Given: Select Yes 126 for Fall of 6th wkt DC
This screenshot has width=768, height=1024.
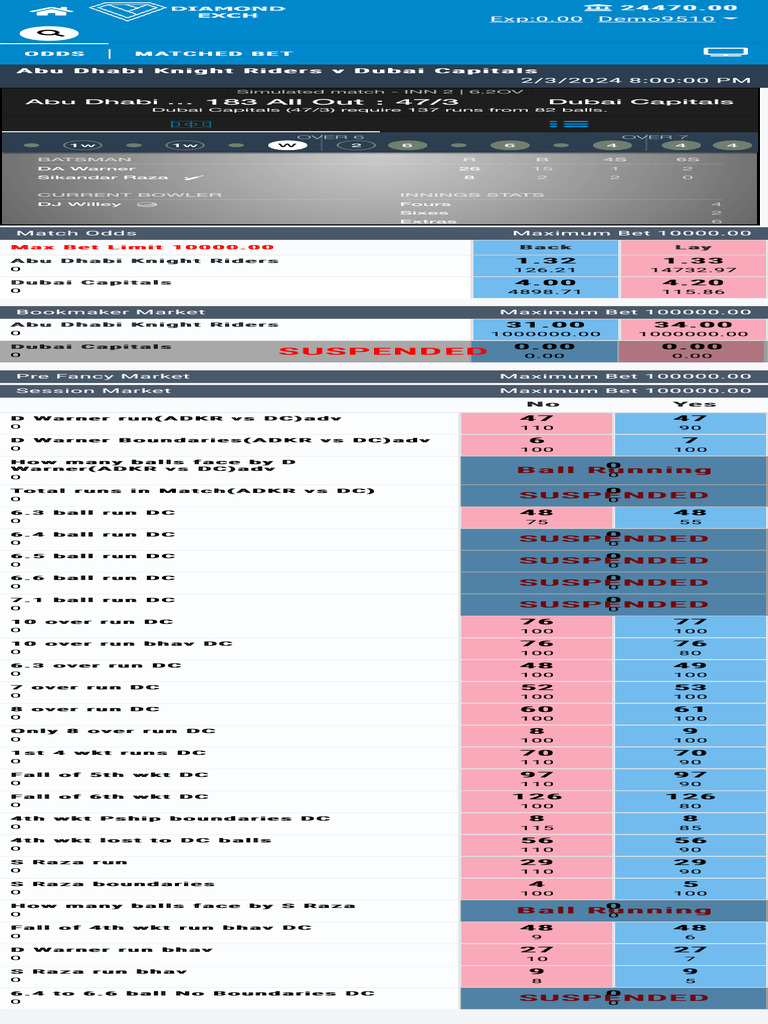Looking at the screenshot, I should [x=691, y=801].
